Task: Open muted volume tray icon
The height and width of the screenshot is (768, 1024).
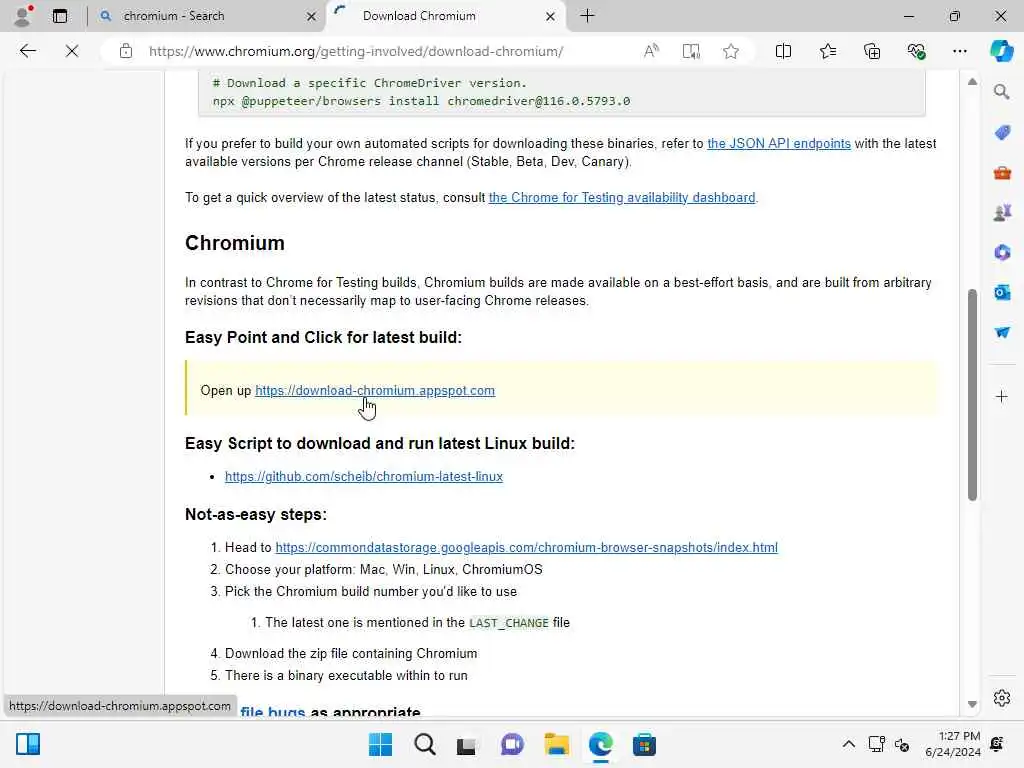Action: coord(902,744)
